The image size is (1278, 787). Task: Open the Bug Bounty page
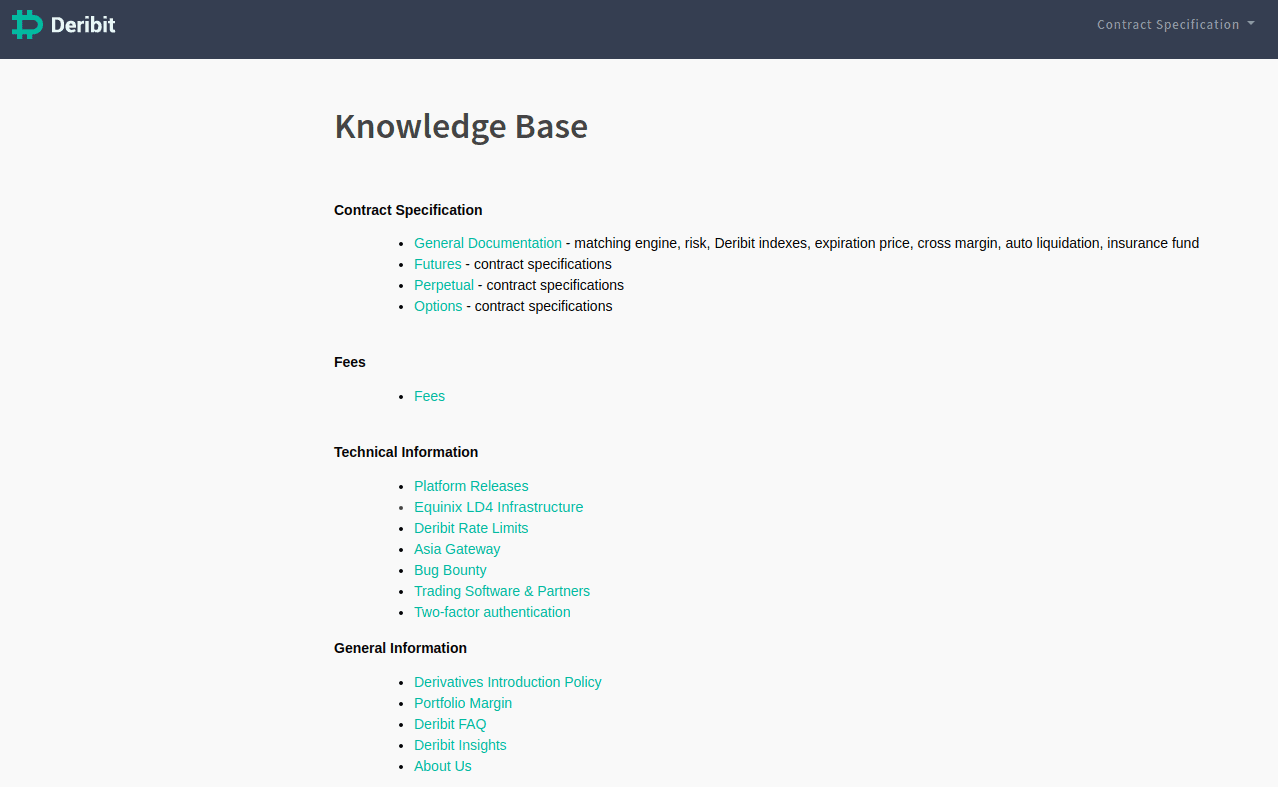click(450, 570)
